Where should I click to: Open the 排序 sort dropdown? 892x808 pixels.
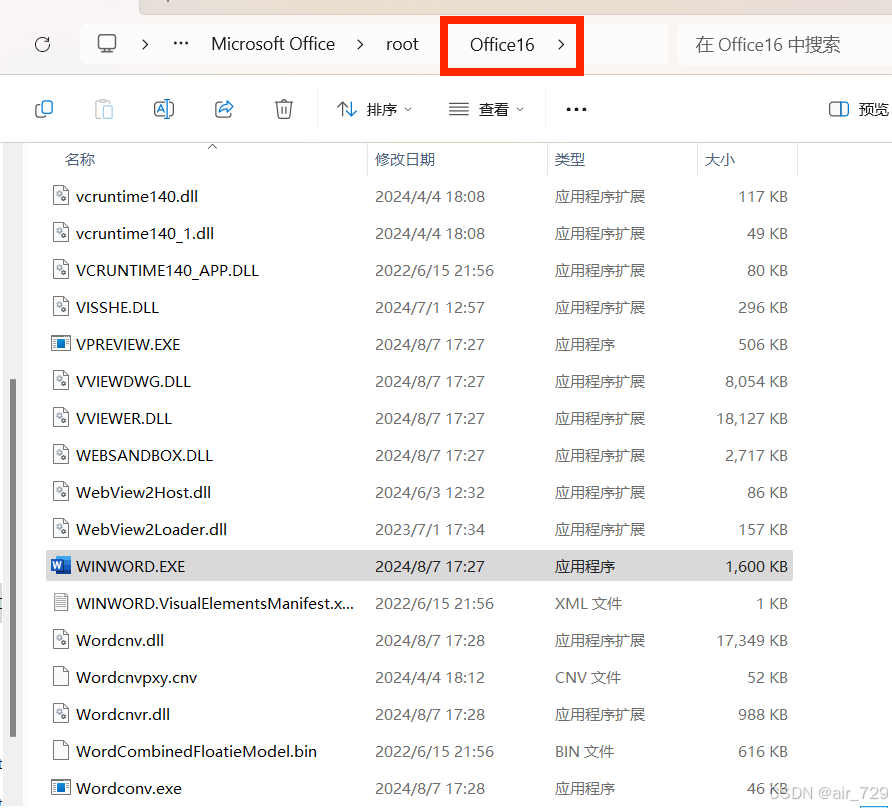tap(374, 109)
